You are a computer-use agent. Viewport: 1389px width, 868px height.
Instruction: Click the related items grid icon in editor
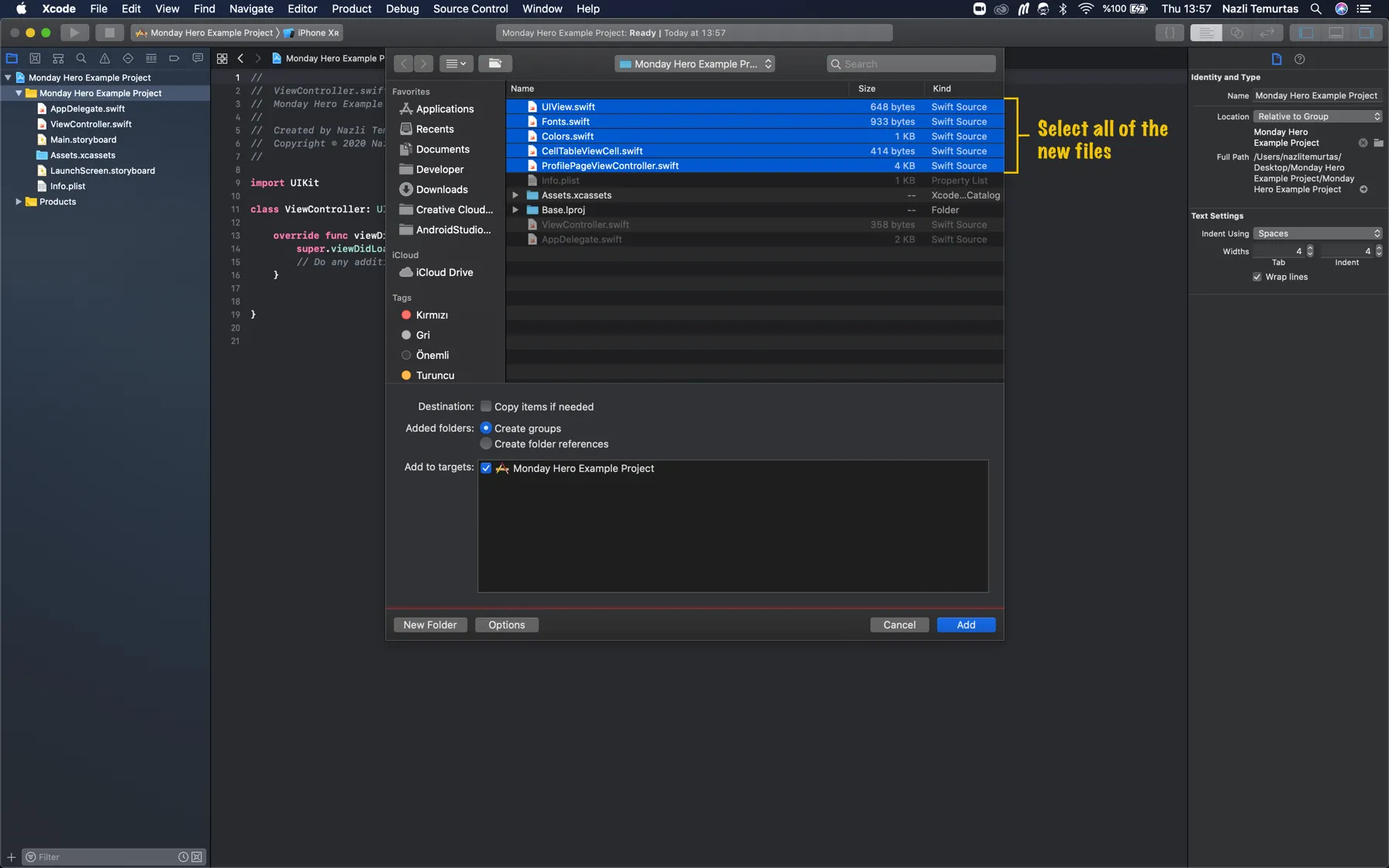222,58
